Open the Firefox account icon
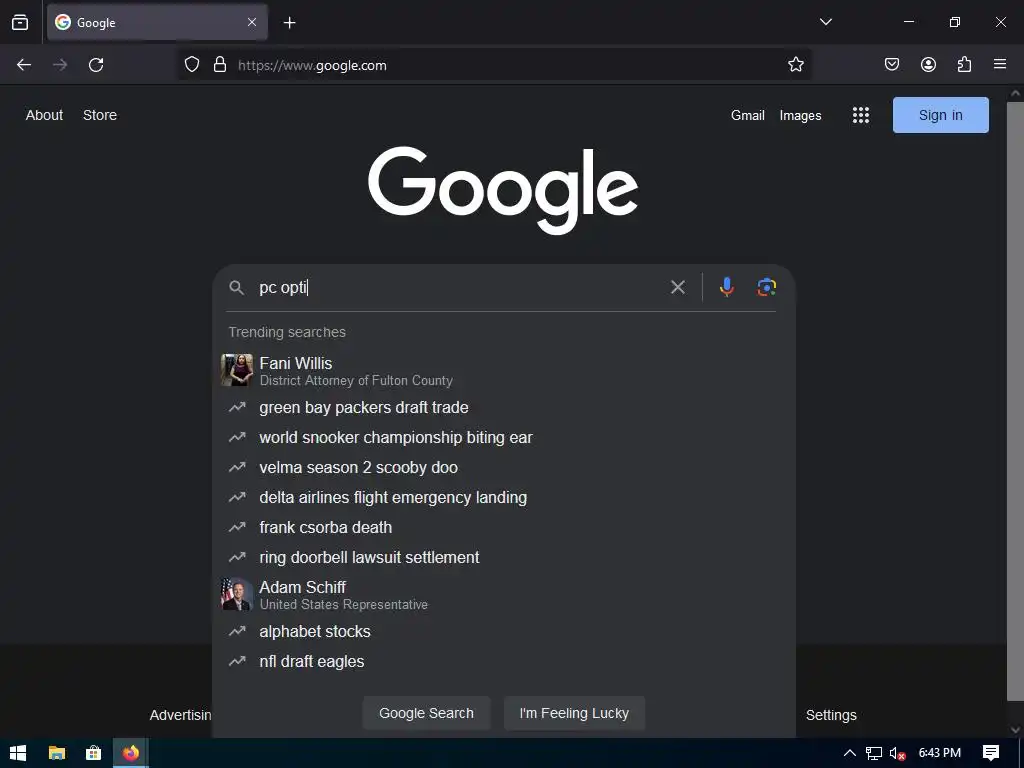The height and width of the screenshot is (768, 1024). pos(928,64)
